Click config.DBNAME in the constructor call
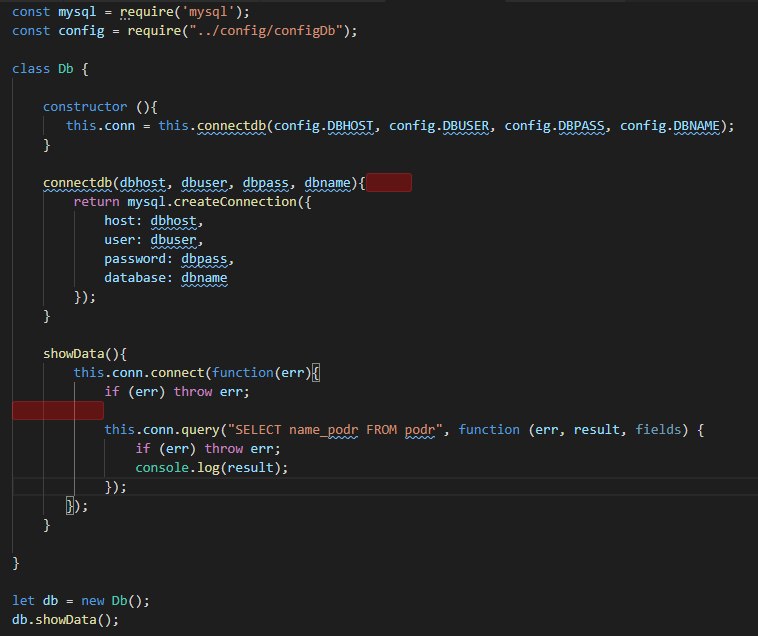Viewport: 758px width, 636px height. click(x=670, y=126)
